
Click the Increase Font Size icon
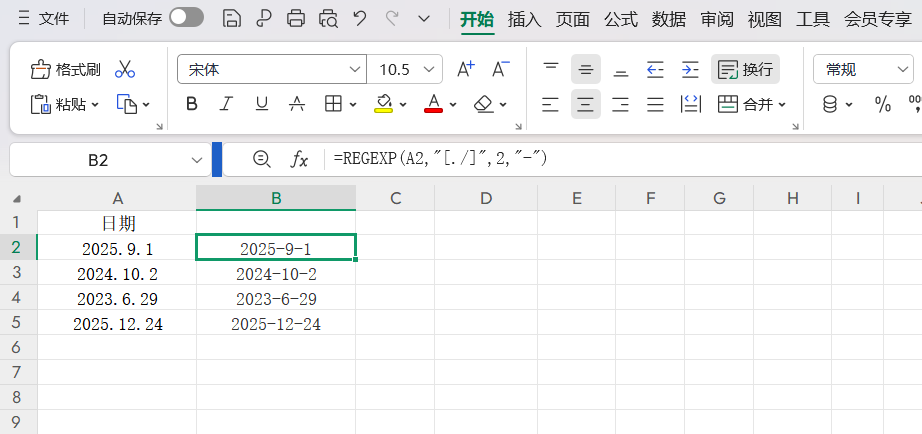465,69
